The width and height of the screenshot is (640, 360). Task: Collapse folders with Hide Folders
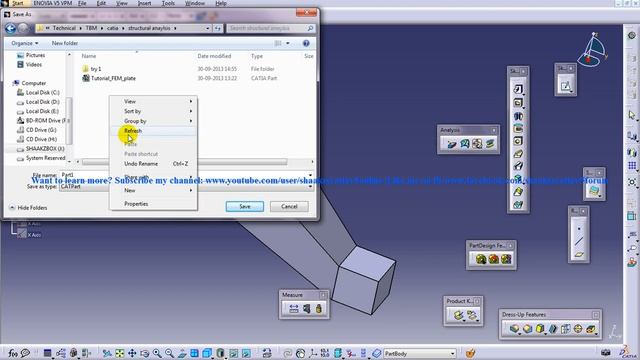[x=28, y=208]
